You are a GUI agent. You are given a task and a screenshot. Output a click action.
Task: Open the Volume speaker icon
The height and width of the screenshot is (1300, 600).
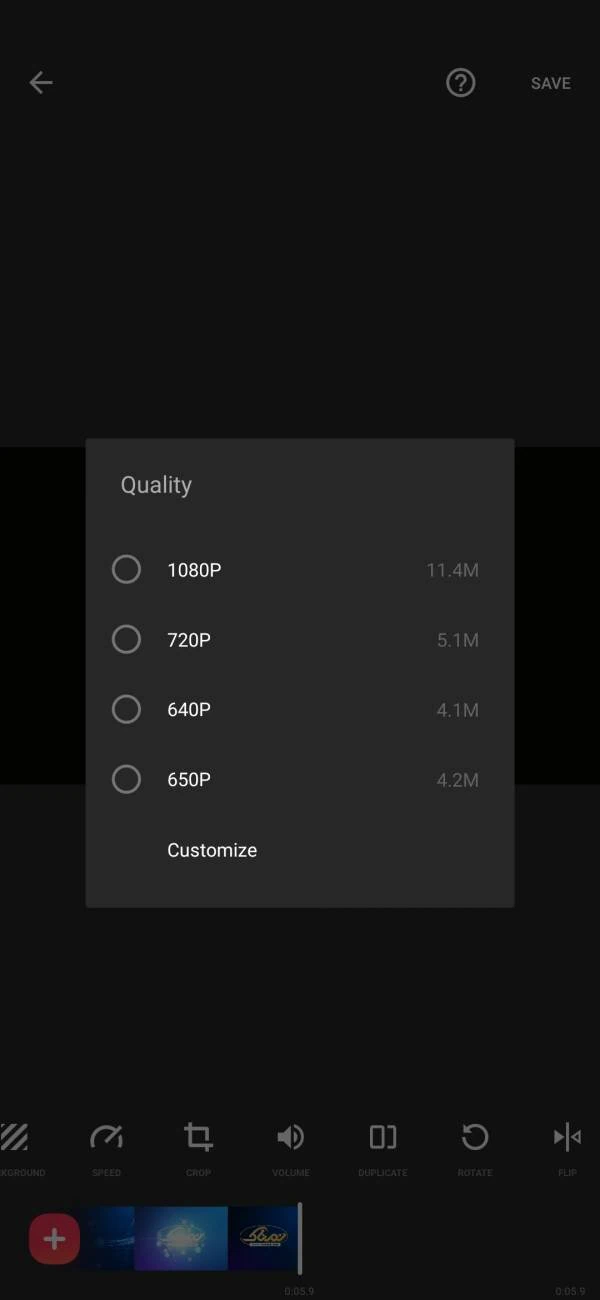[290, 1137]
